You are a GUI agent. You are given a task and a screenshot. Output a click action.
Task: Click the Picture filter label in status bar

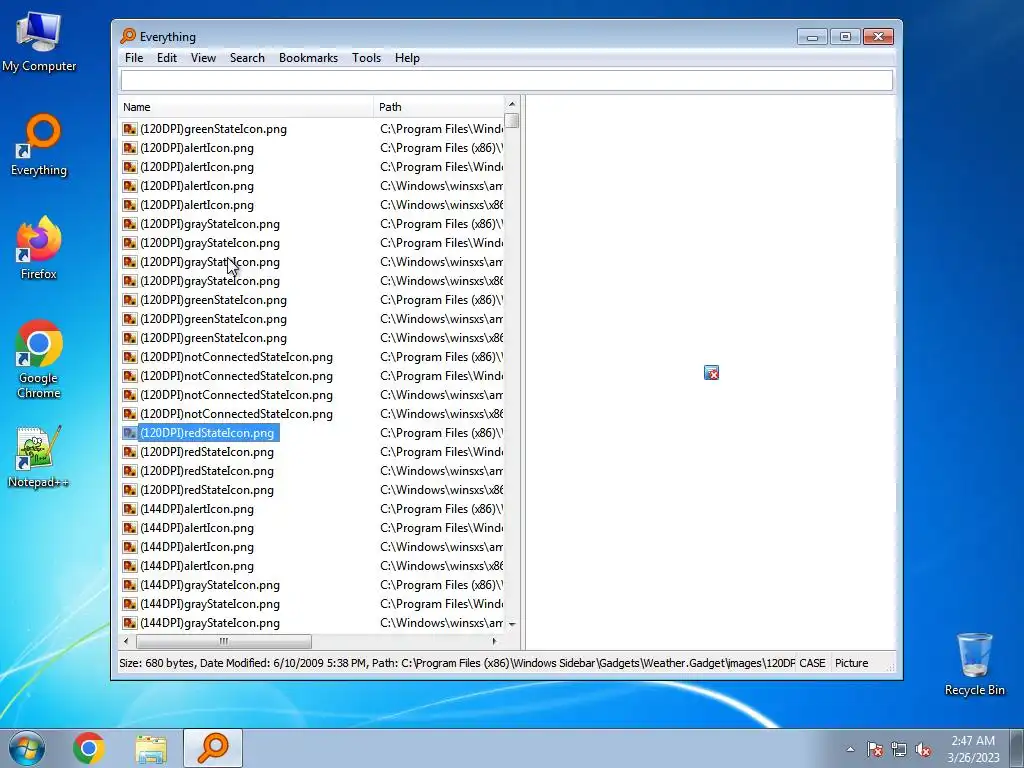(852, 664)
